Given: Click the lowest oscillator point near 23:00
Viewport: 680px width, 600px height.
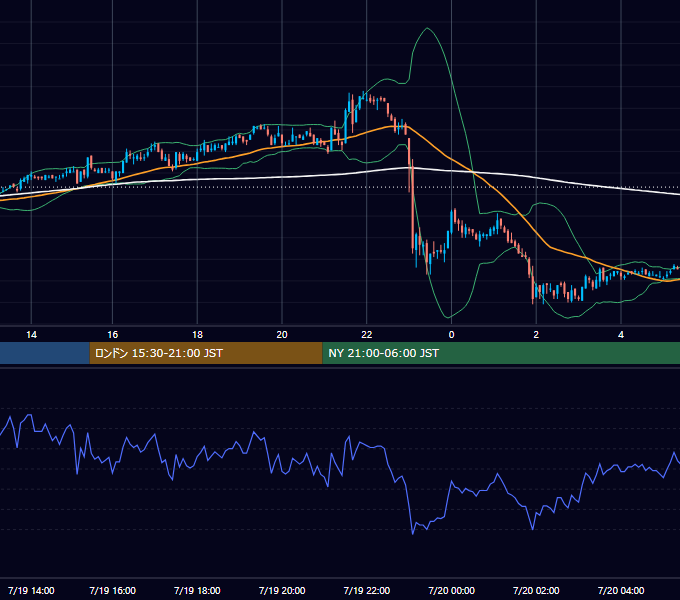Looking at the screenshot, I should pos(412,533).
